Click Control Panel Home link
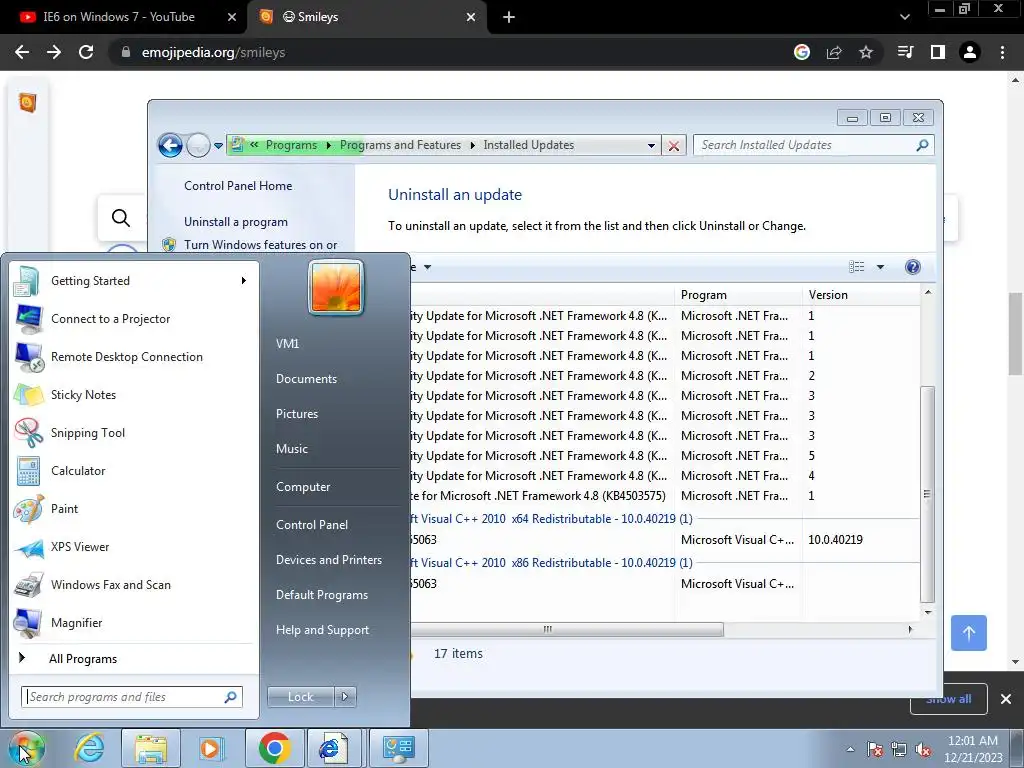The width and height of the screenshot is (1024, 768). (x=238, y=186)
